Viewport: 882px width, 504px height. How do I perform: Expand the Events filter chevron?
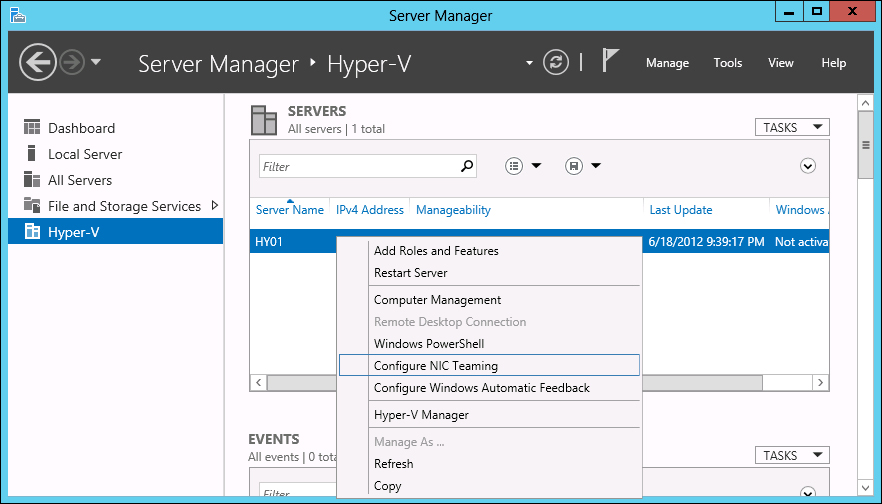pos(808,490)
